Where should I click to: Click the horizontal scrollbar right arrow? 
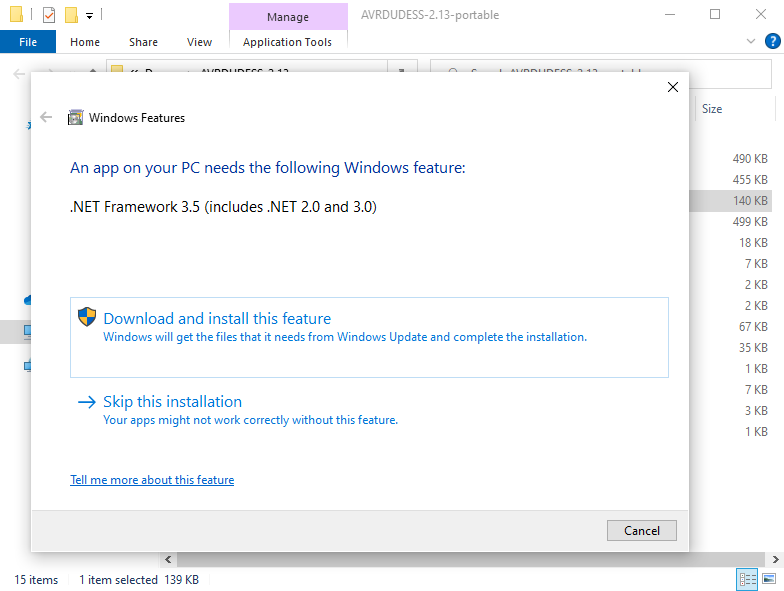pyautogui.click(x=775, y=559)
